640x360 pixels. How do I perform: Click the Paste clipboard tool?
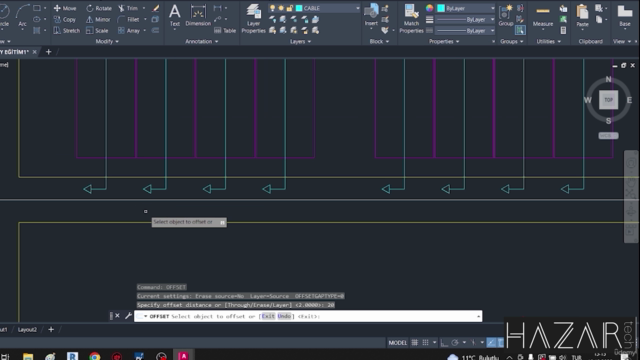(582, 16)
